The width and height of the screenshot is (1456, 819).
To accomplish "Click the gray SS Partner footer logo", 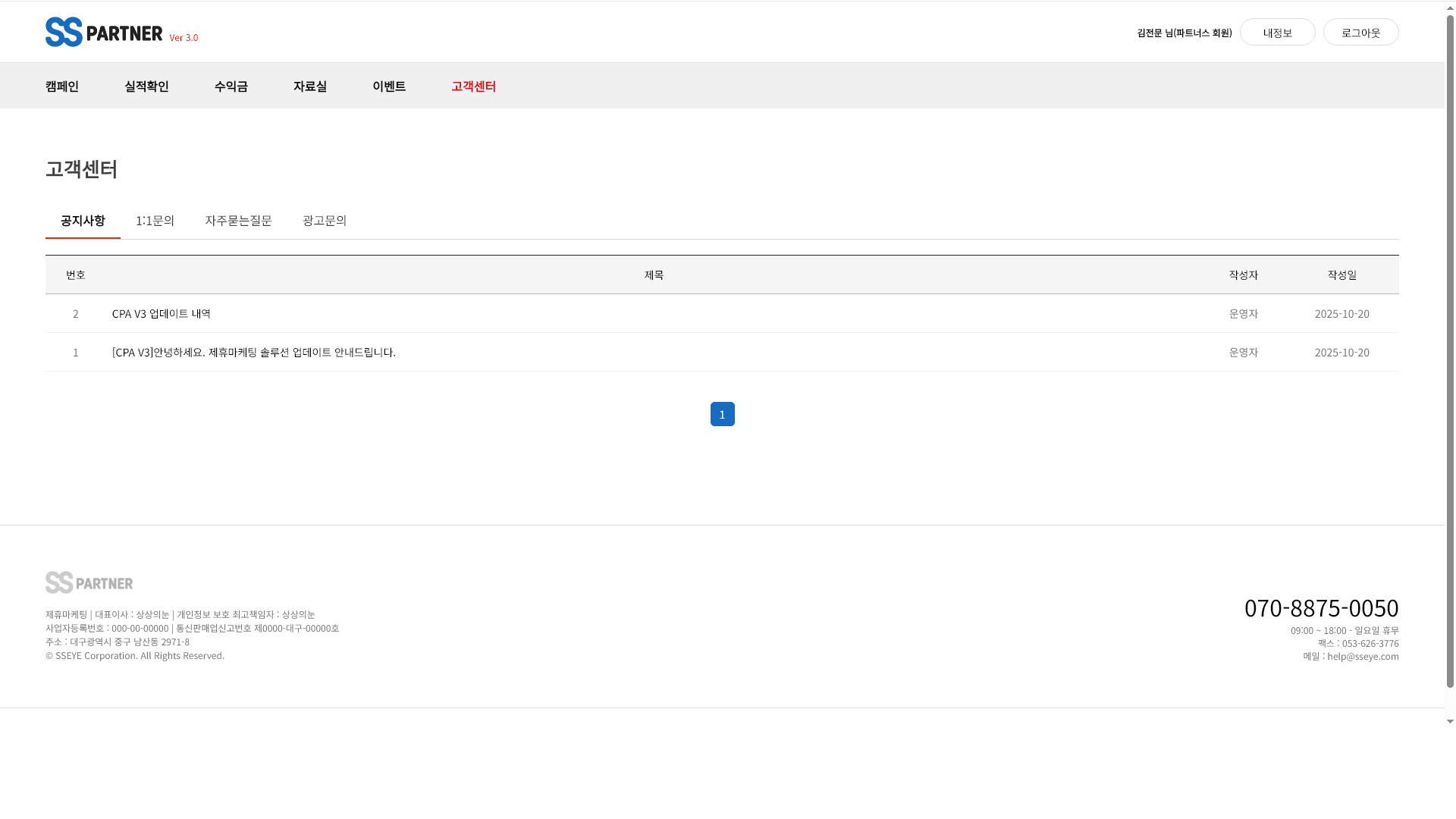I will point(89,582).
